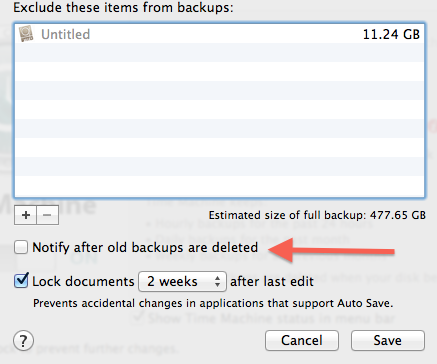
Task: Click the Lock documents label text
Action: [x=83, y=281]
